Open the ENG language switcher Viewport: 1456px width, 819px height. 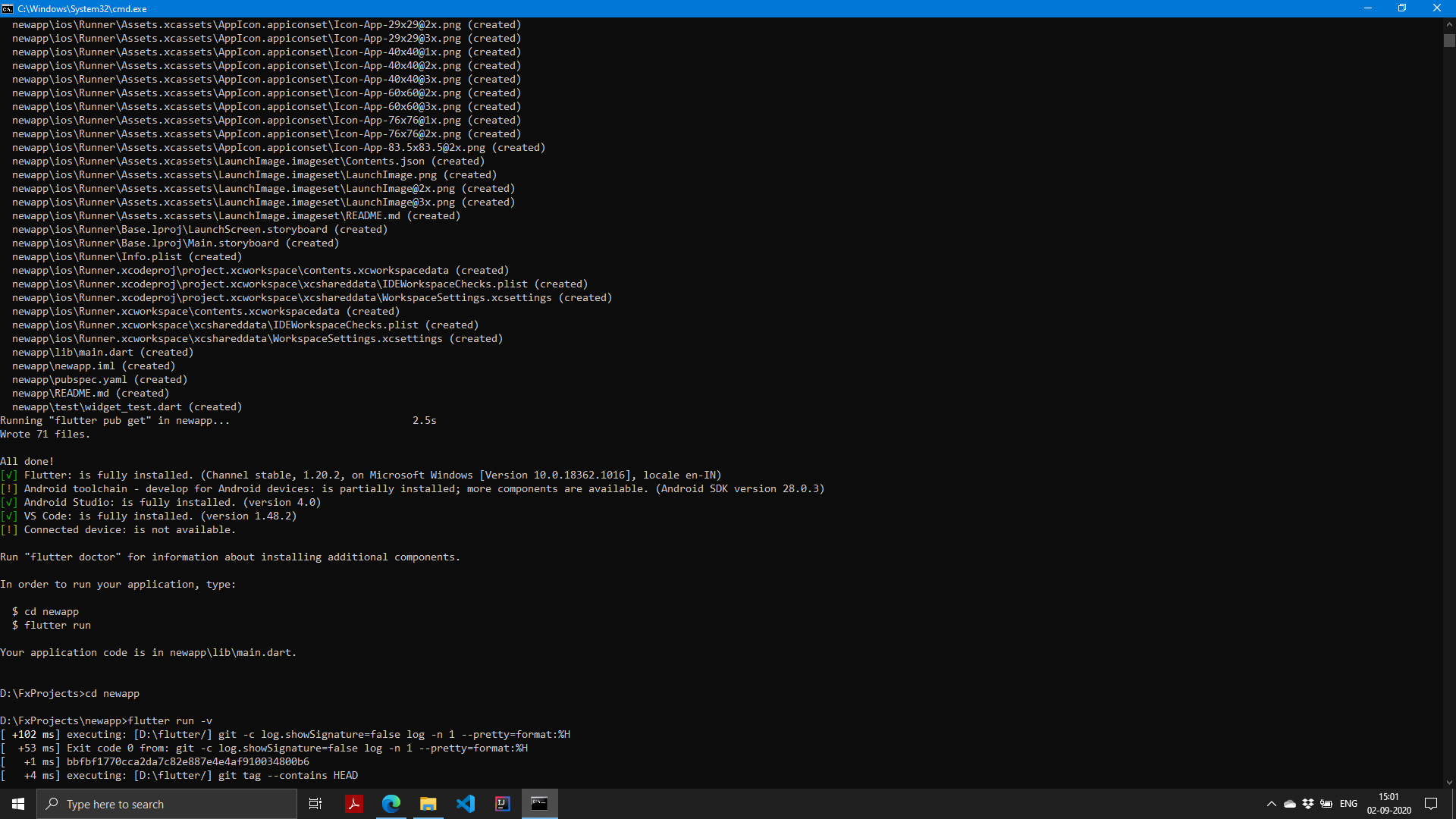[x=1350, y=804]
